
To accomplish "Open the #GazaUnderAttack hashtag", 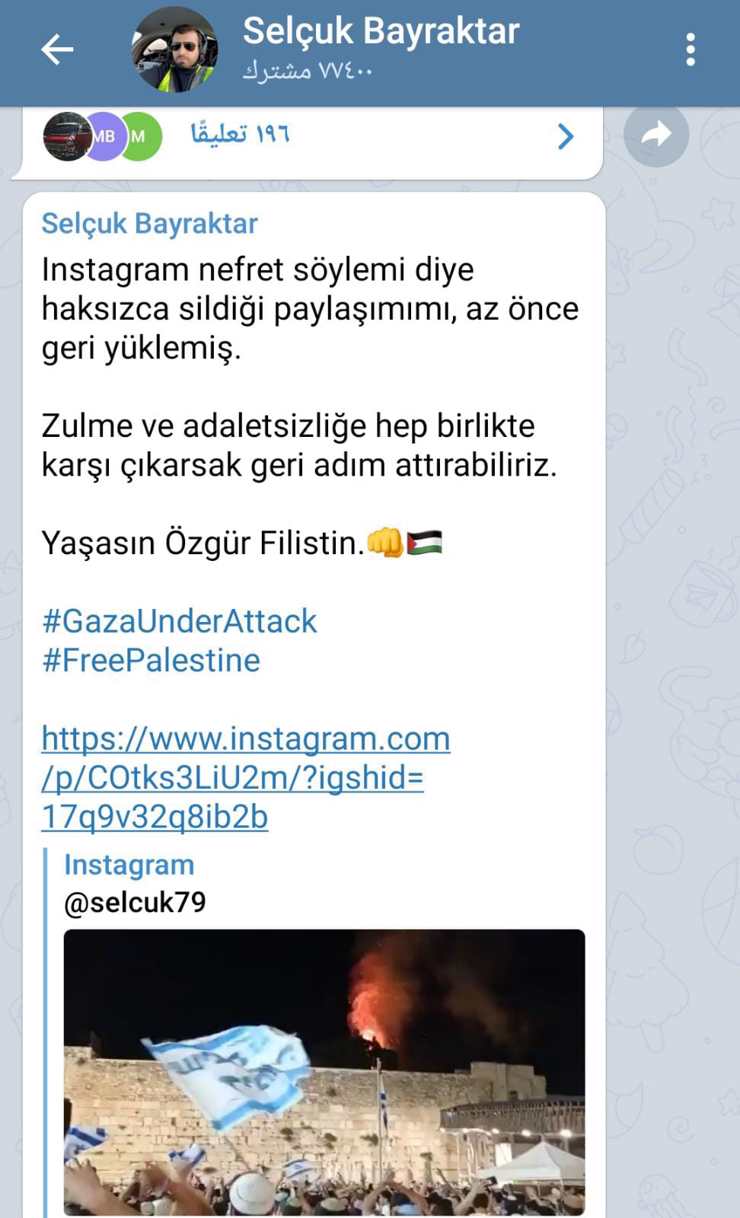I will coord(179,621).
